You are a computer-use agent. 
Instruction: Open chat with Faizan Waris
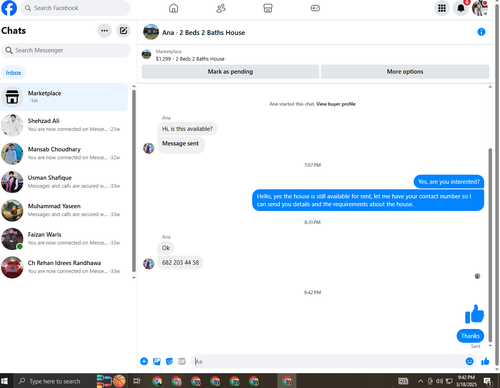click(x=64, y=239)
